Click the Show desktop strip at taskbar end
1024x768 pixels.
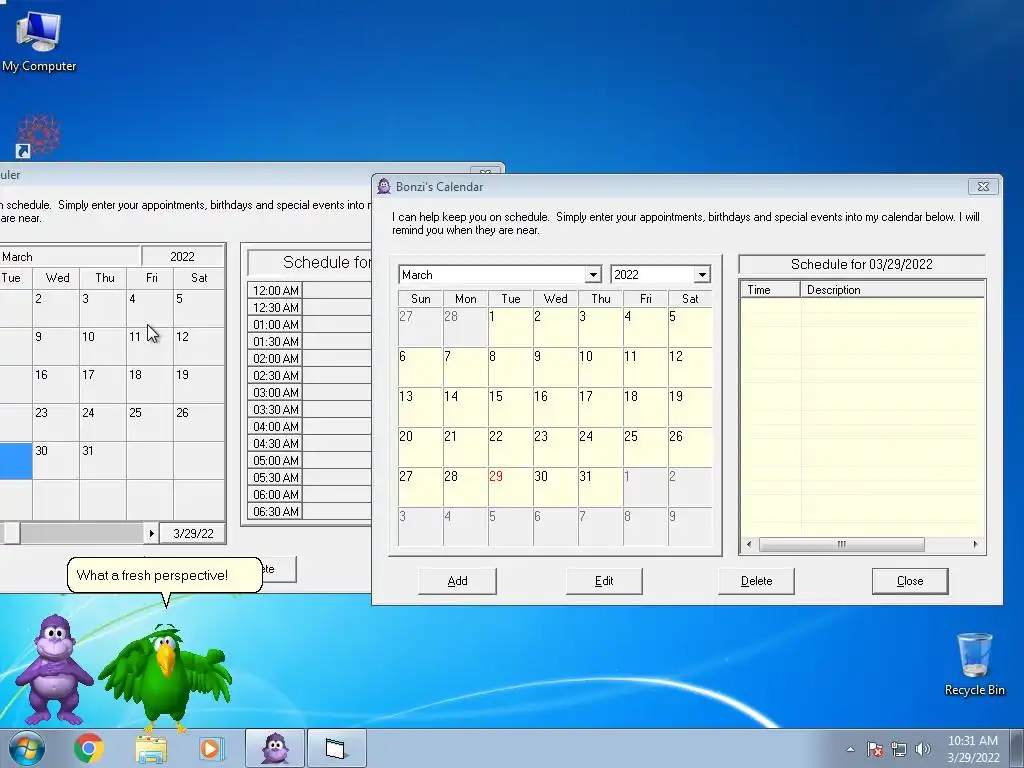point(1018,748)
